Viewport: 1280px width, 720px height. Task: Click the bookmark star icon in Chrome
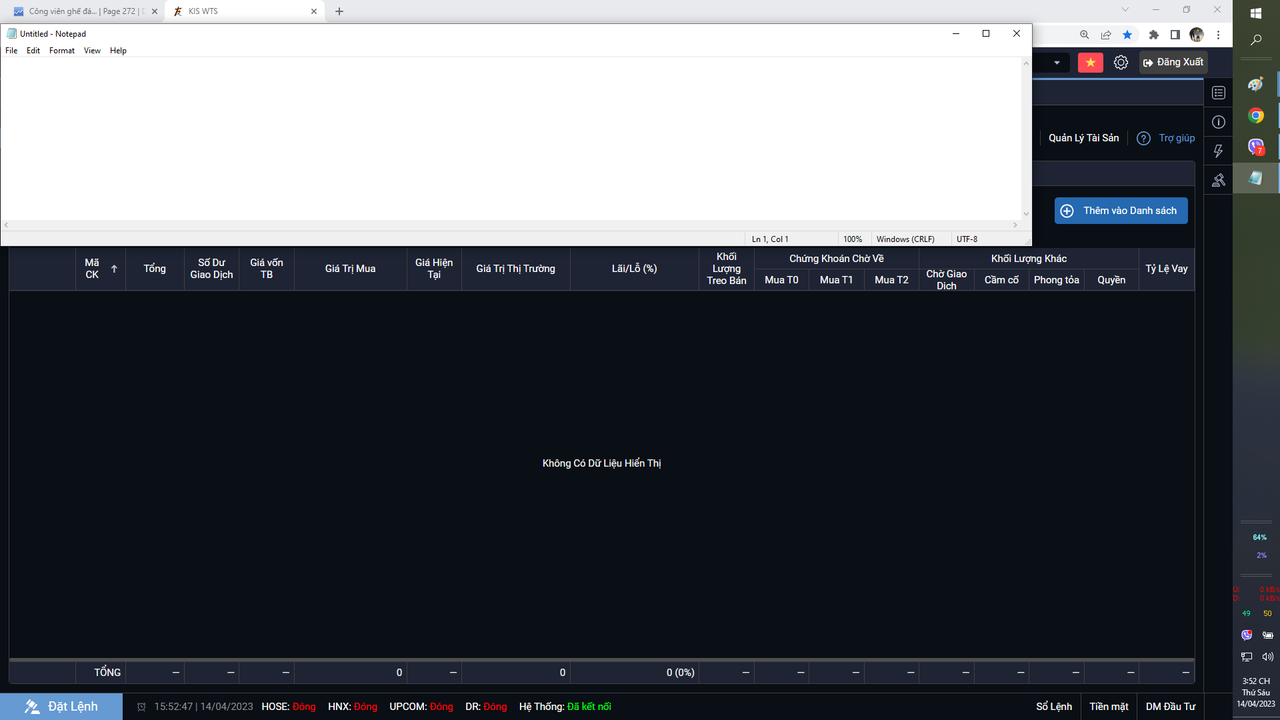tap(1127, 34)
